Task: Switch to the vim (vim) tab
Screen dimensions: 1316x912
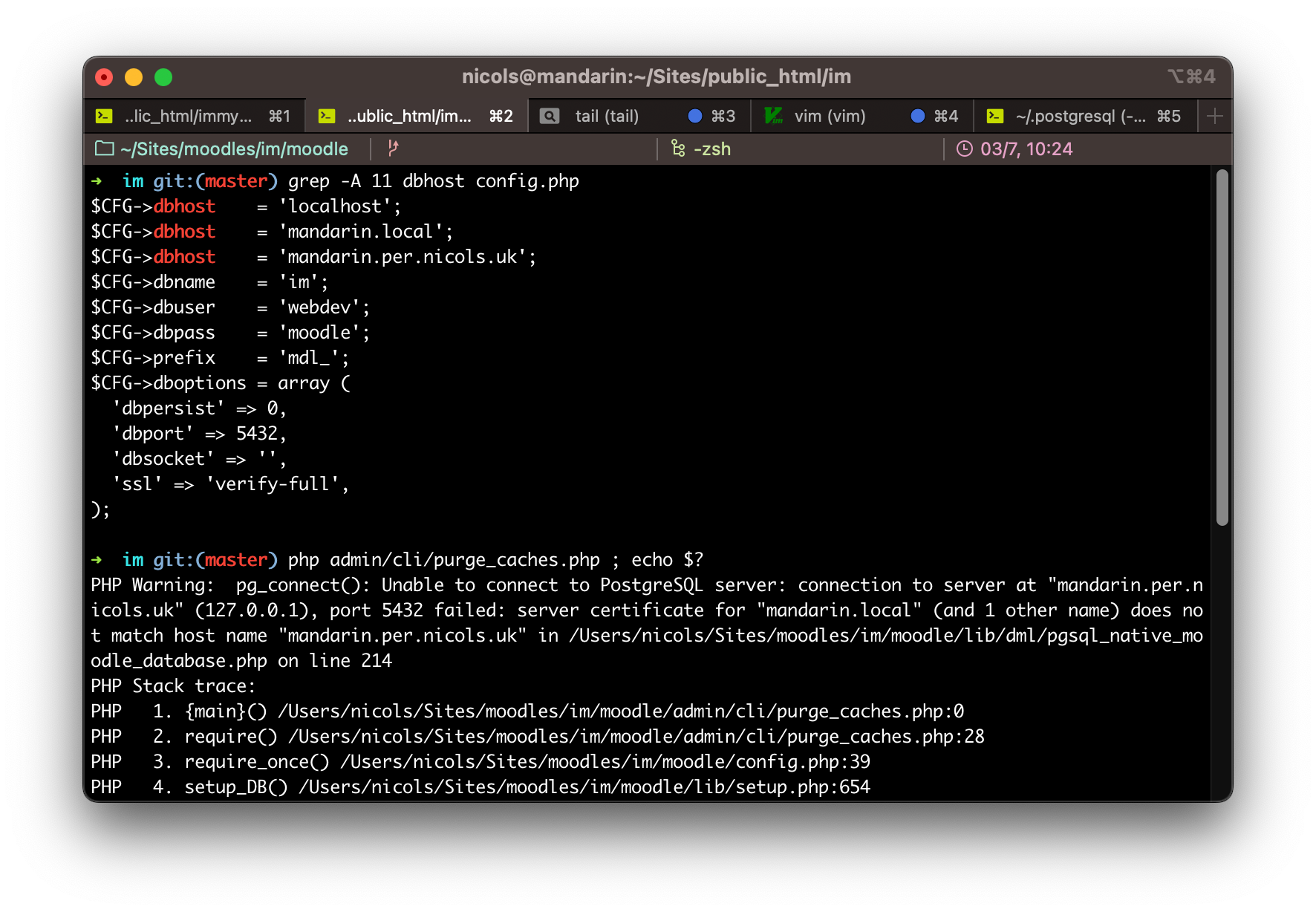Action: click(x=862, y=116)
